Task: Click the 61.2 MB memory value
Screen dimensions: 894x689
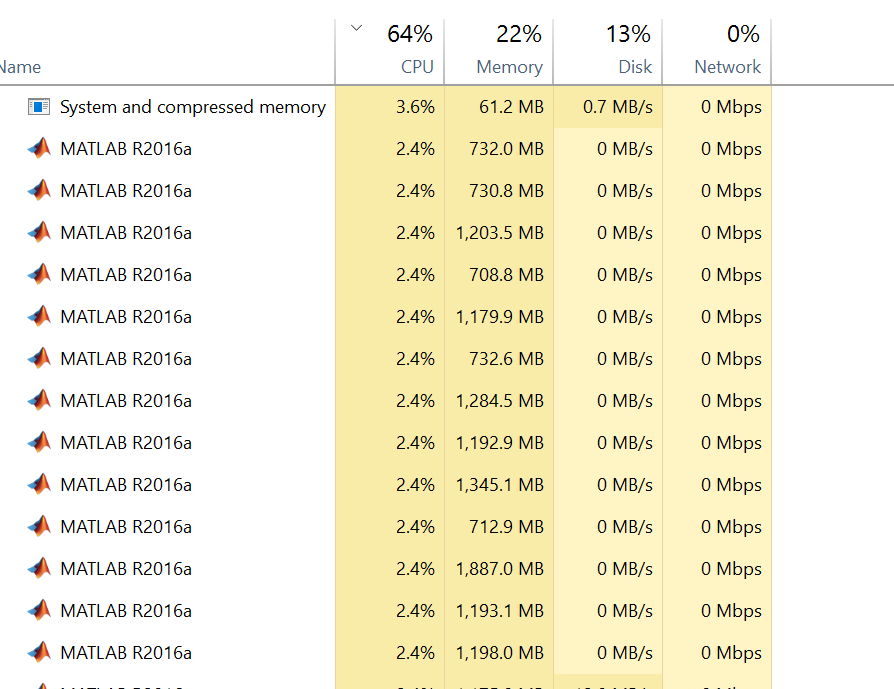Action: [x=511, y=107]
